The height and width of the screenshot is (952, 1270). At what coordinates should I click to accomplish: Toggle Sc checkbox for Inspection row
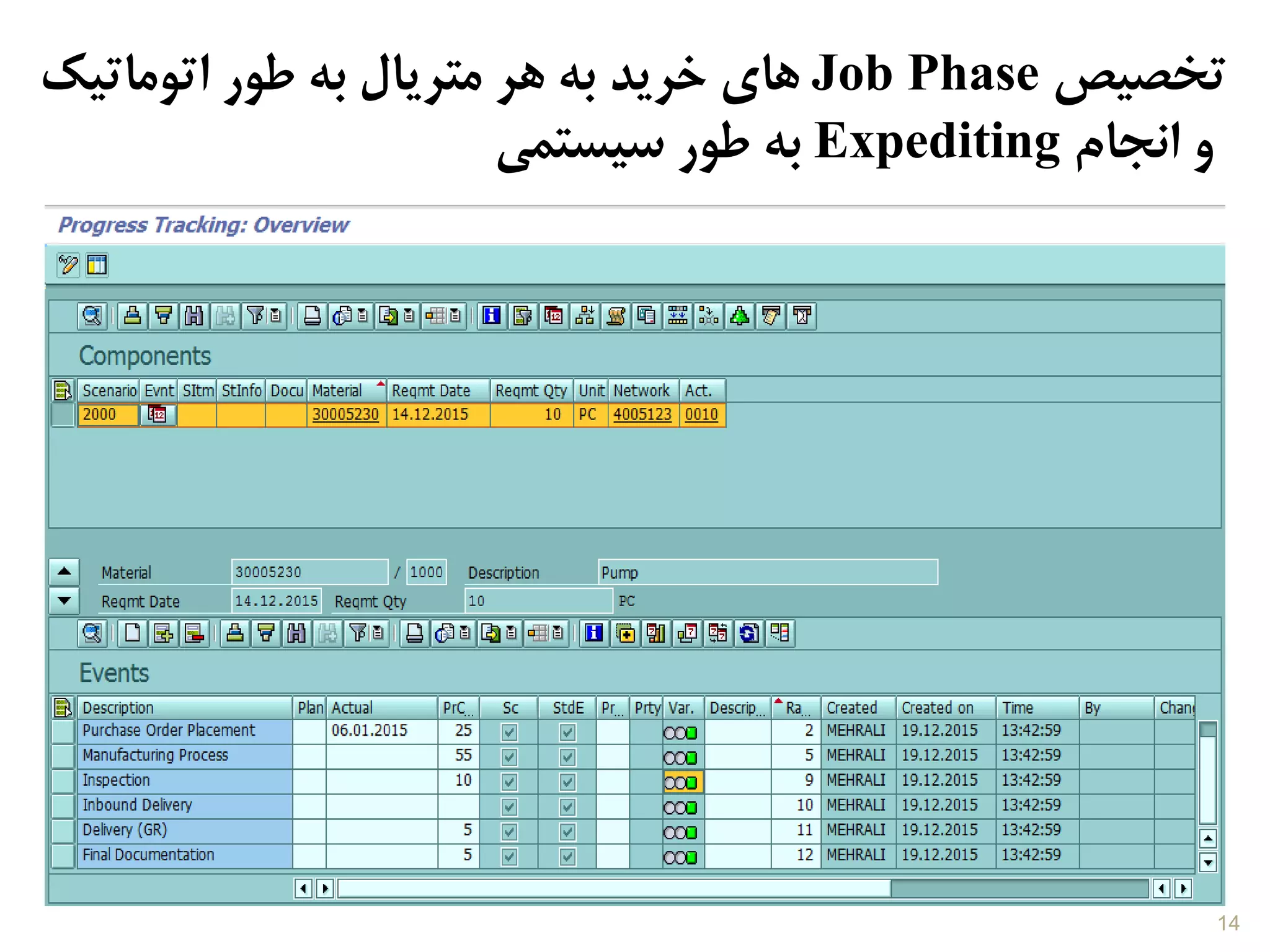[x=509, y=782]
